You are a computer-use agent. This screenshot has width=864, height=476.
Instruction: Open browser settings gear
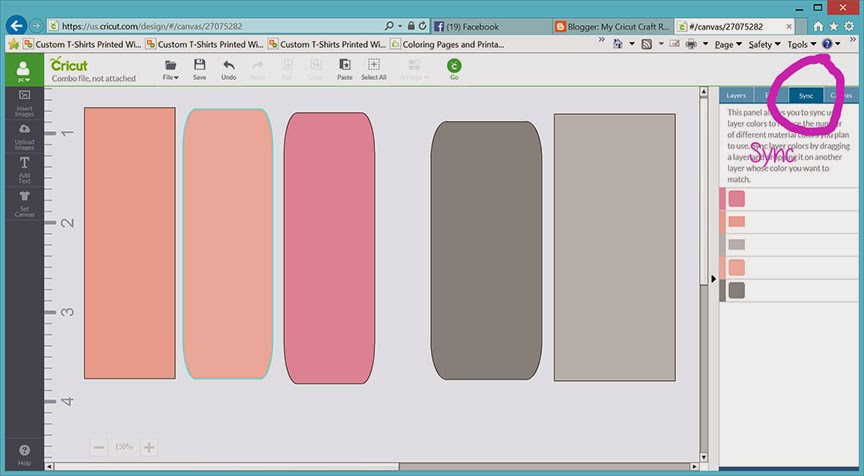click(x=849, y=26)
